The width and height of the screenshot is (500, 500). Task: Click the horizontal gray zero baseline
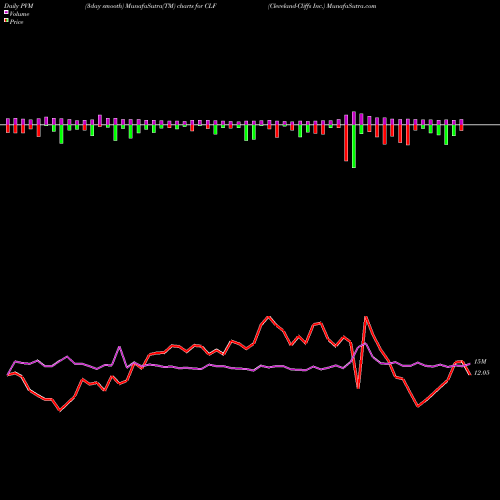(x=250, y=125)
